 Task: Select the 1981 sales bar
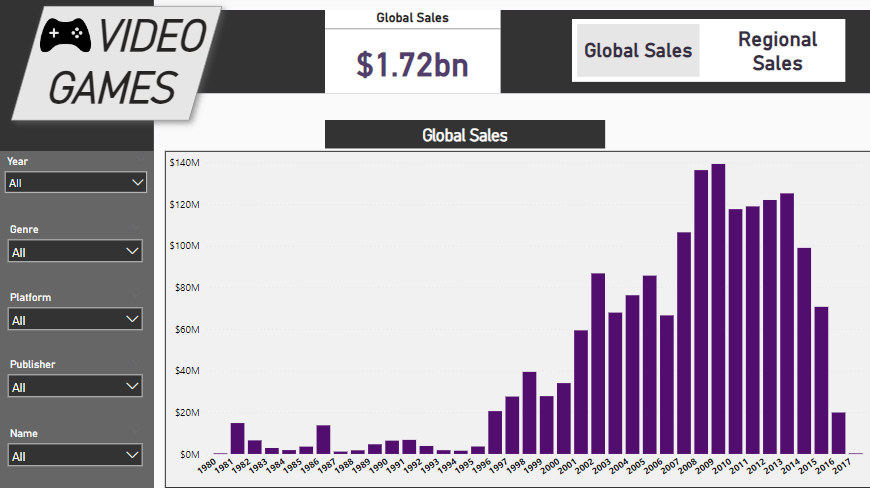pyautogui.click(x=237, y=439)
